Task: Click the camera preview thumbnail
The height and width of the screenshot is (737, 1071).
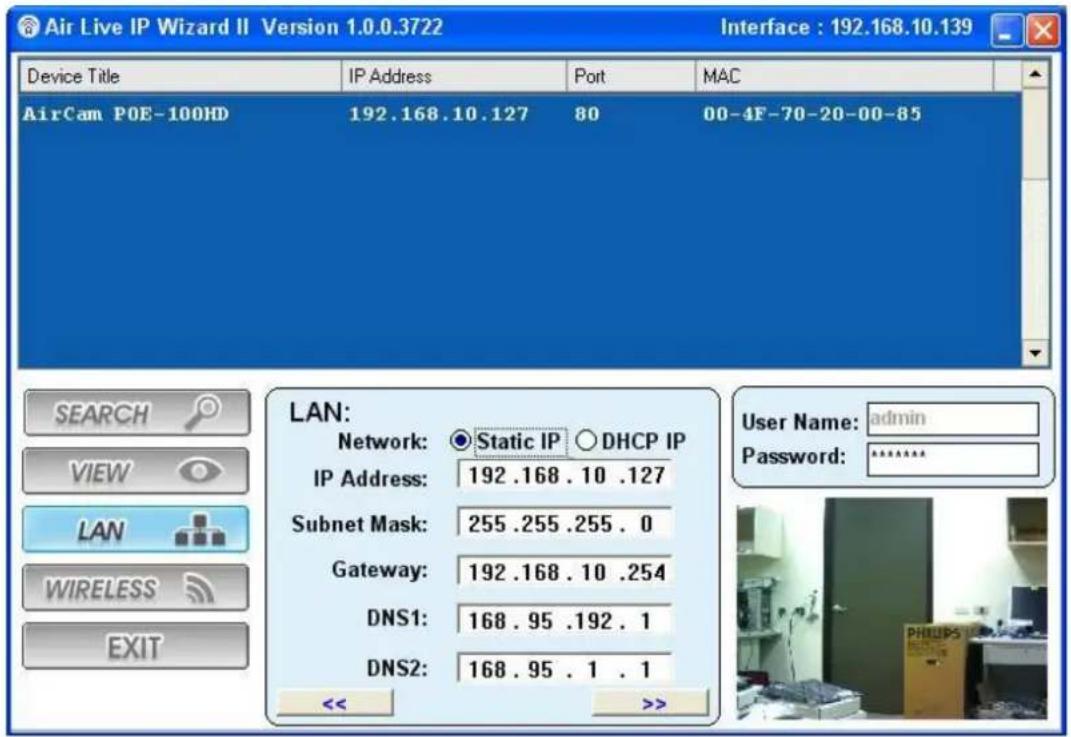Action: click(x=891, y=607)
